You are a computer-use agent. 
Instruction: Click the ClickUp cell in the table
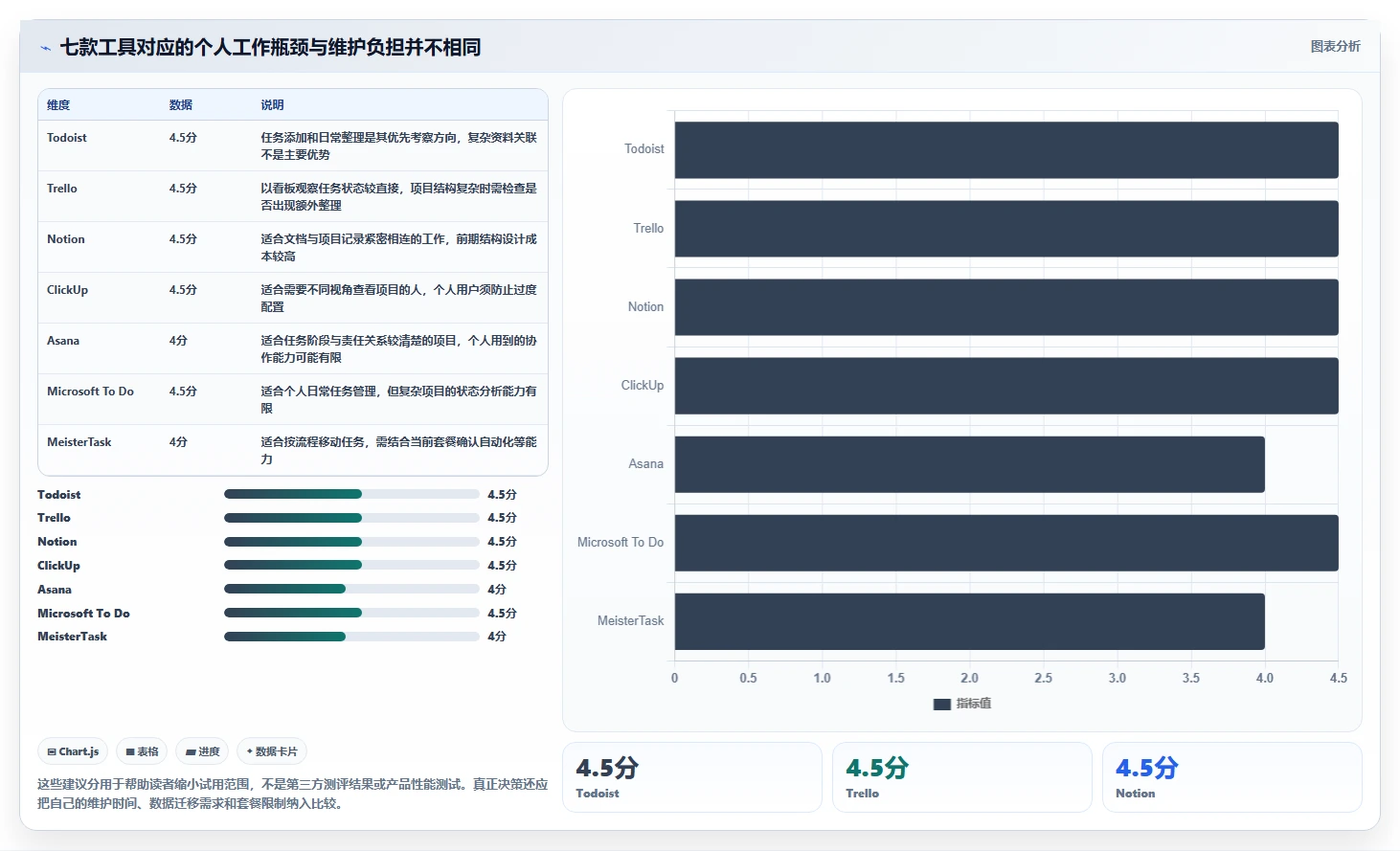point(68,289)
